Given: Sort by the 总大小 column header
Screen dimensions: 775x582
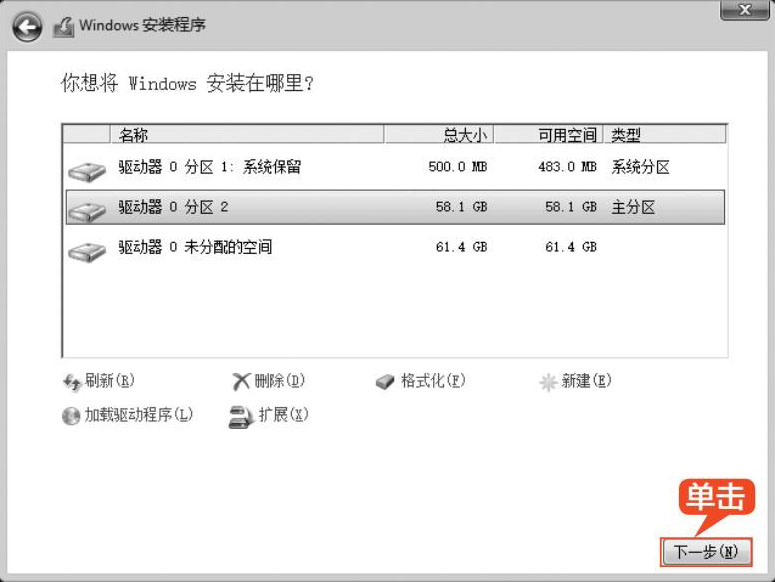Looking at the screenshot, I should [x=439, y=134].
